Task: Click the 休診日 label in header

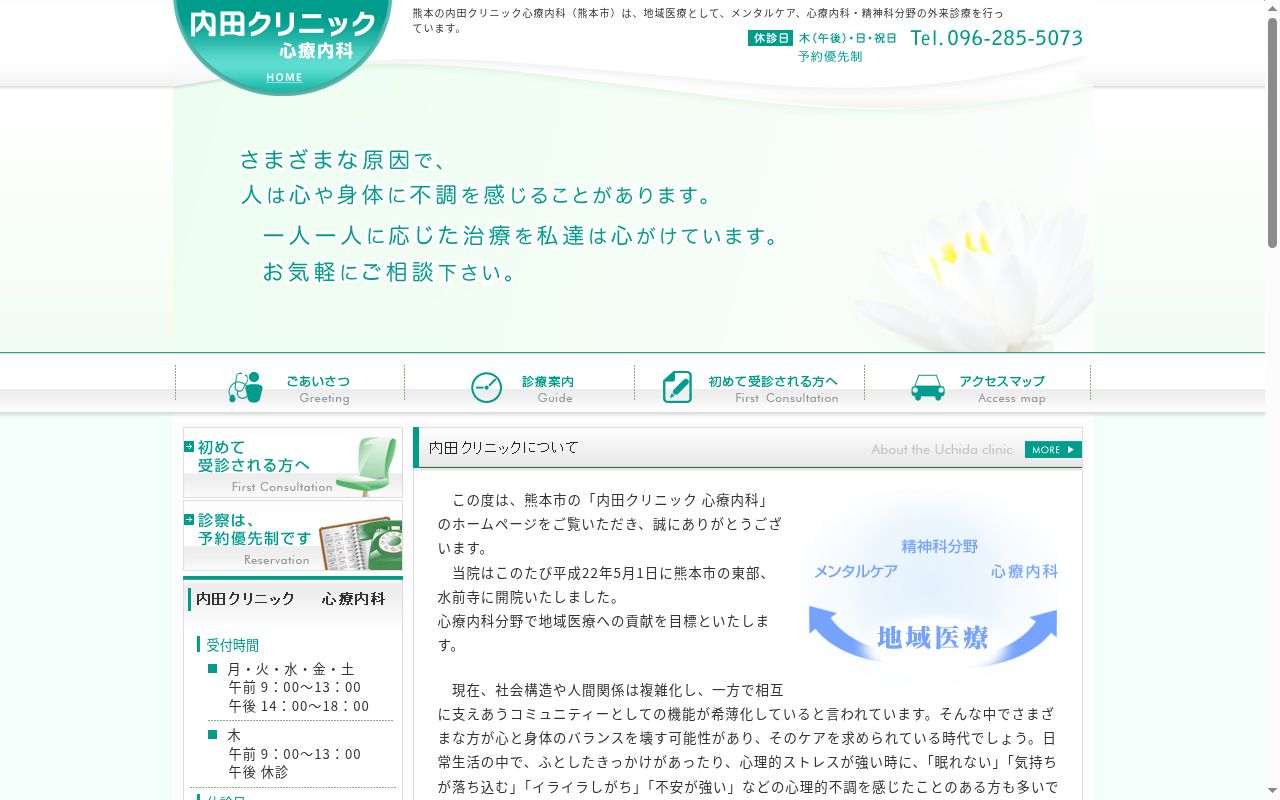Action: click(x=770, y=38)
